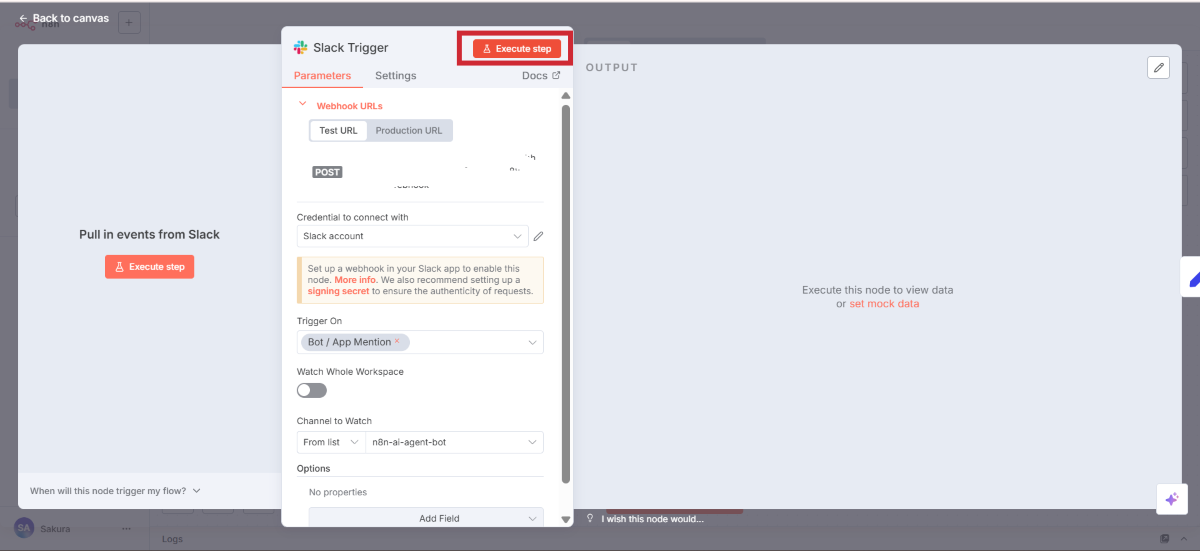The height and width of the screenshot is (551, 1200).
Task: Click the set mock data link
Action: click(x=883, y=304)
